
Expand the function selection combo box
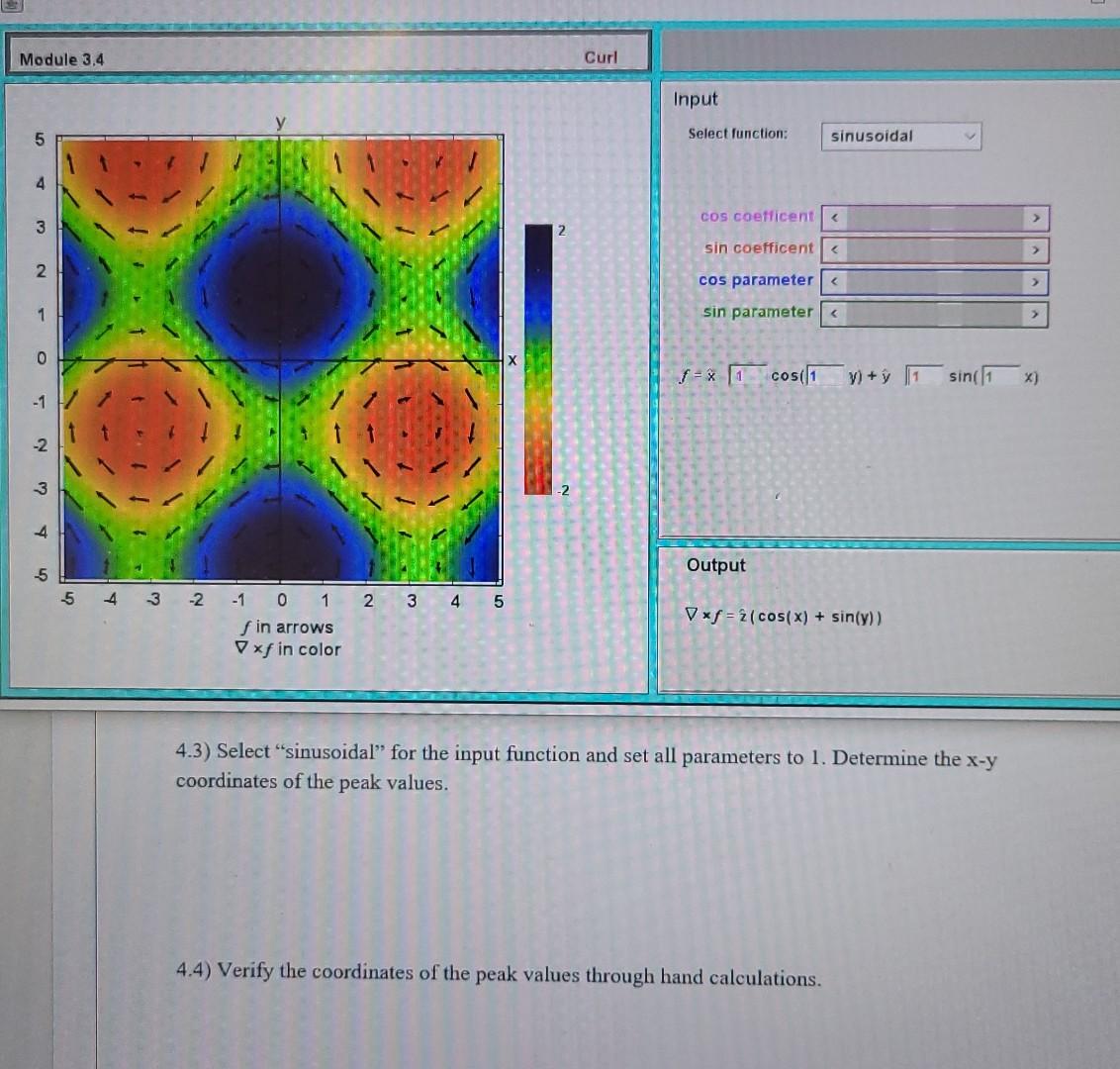click(900, 136)
